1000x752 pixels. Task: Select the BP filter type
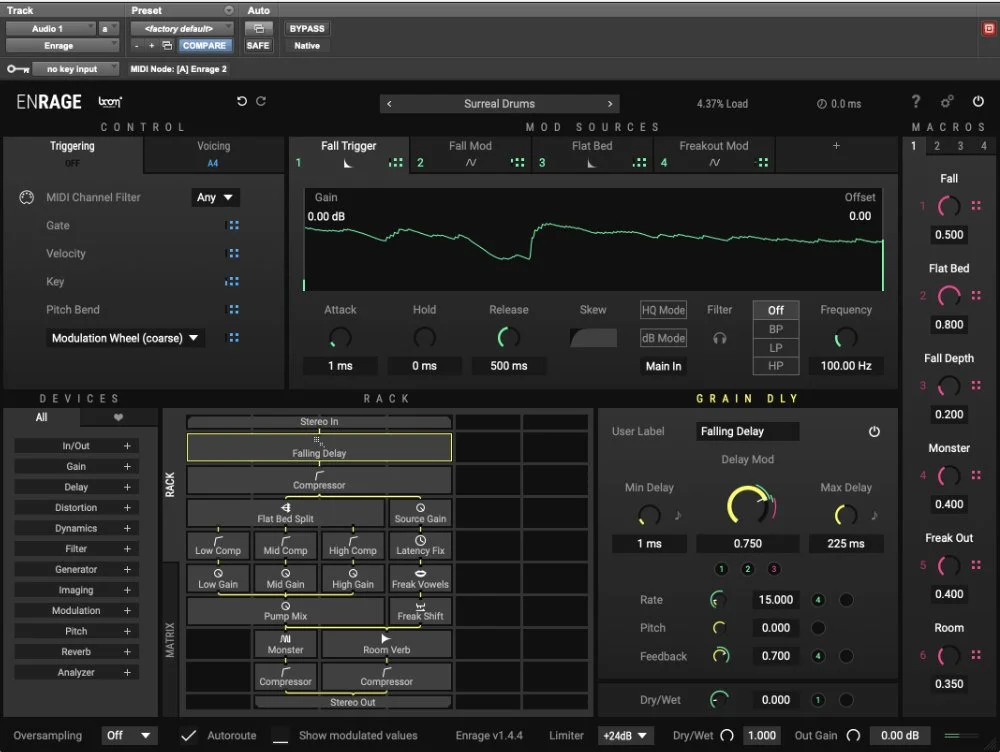[x=776, y=329]
